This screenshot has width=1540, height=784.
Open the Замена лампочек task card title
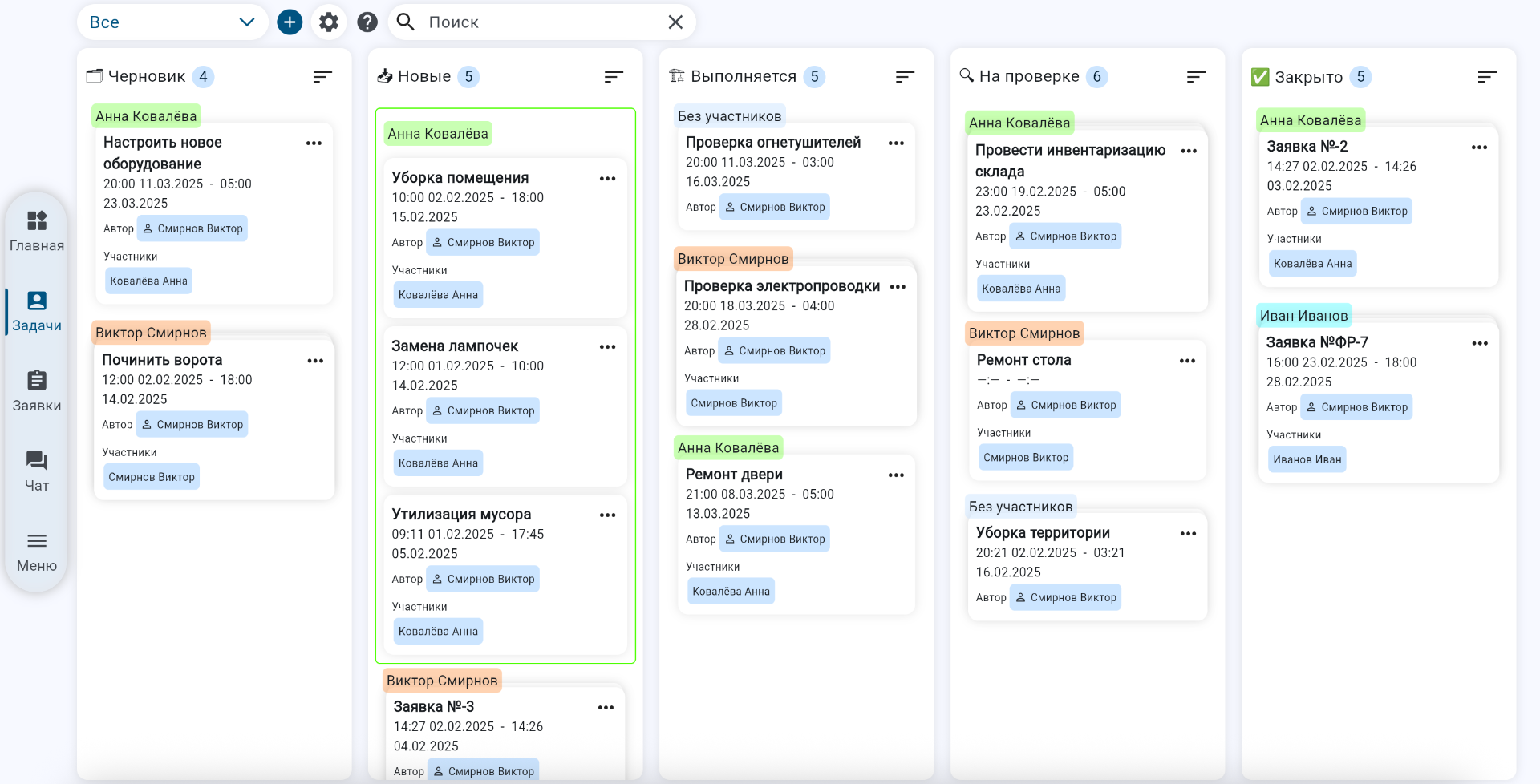(x=455, y=346)
